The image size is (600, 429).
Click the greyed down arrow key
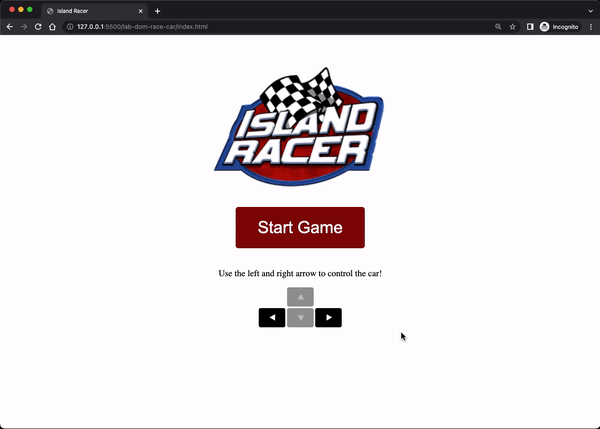pos(300,318)
